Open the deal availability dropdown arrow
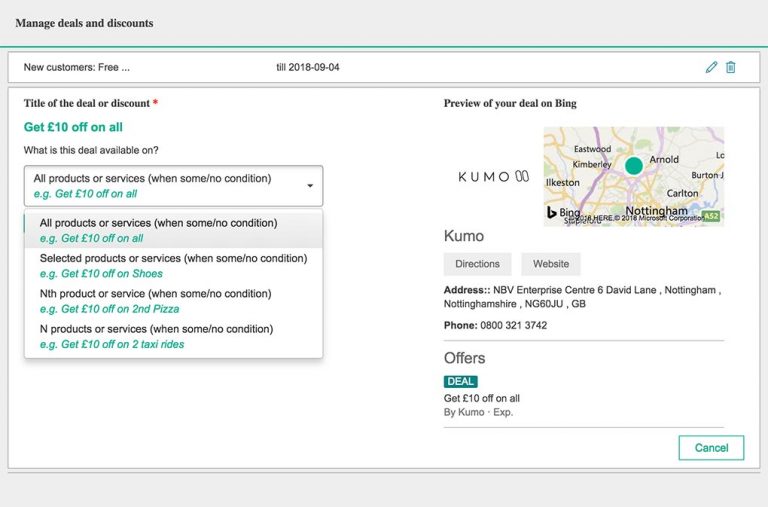 click(x=310, y=186)
